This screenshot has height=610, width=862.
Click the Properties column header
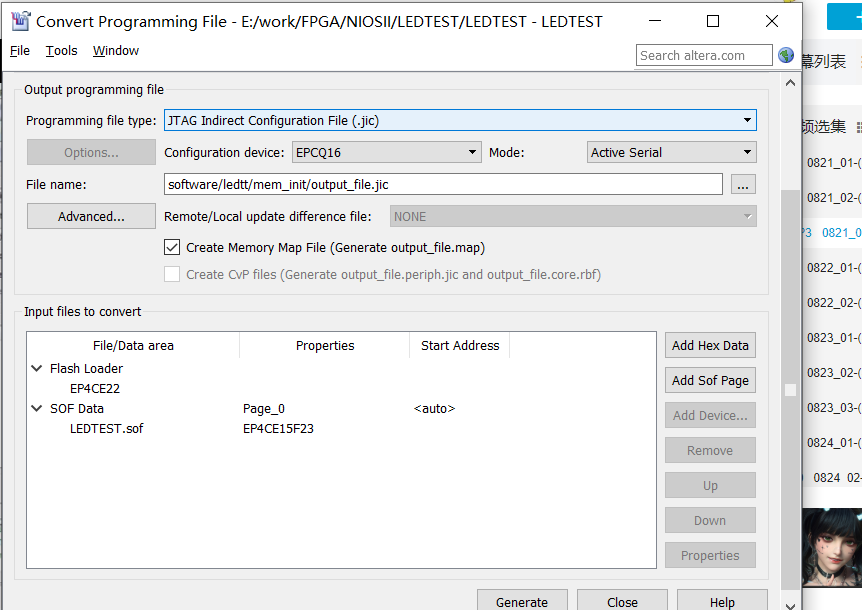pos(325,345)
